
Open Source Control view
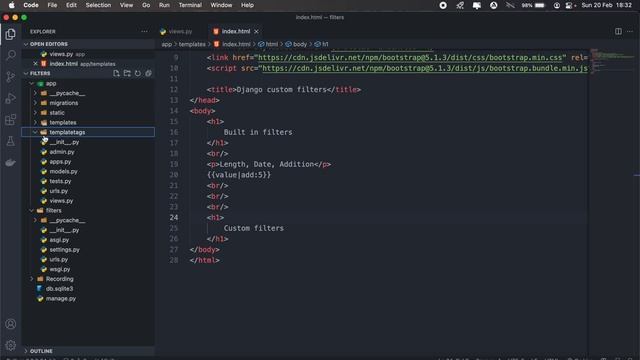pyautogui.click(x=11, y=77)
